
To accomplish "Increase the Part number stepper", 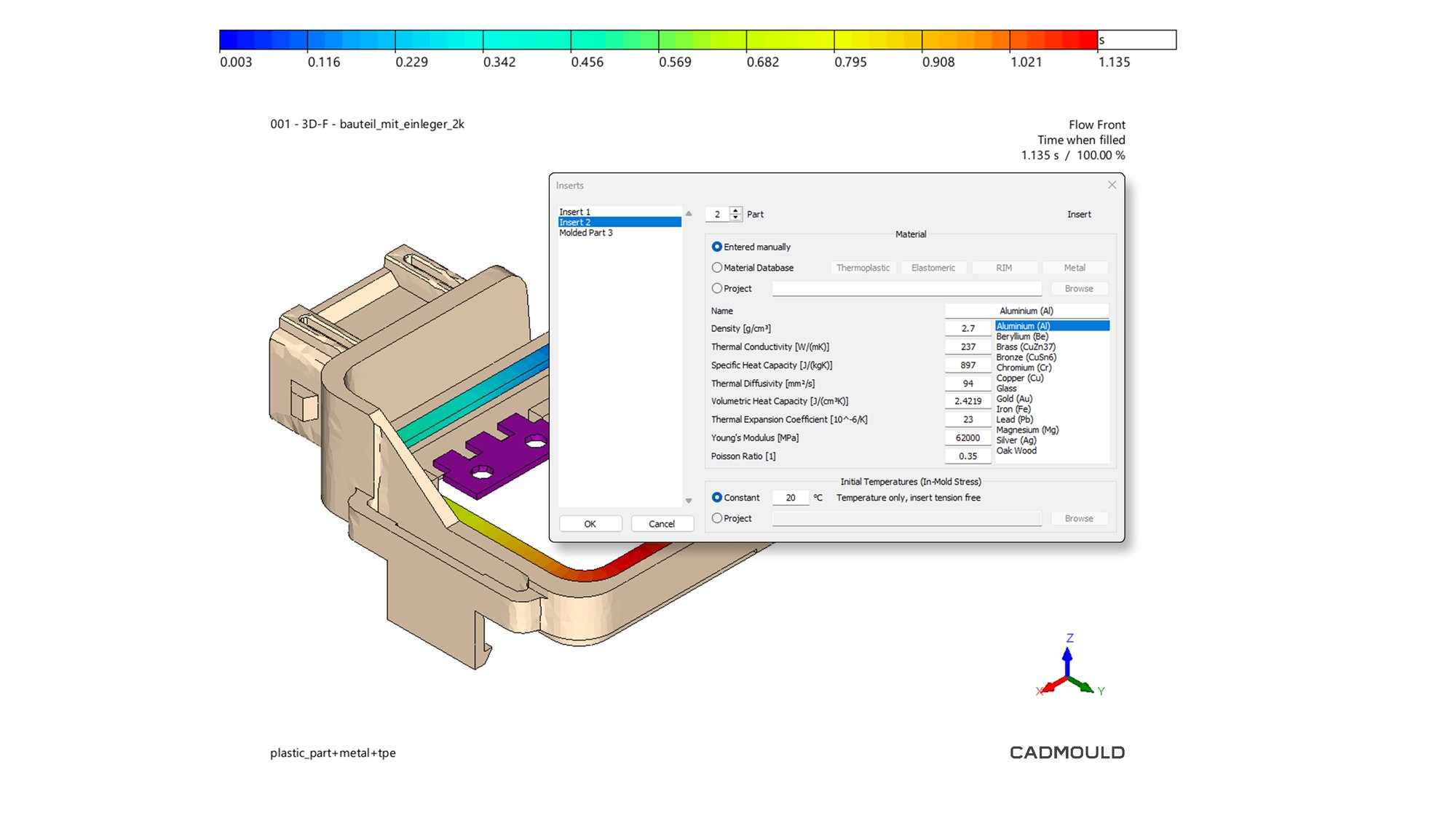I will 736,210.
